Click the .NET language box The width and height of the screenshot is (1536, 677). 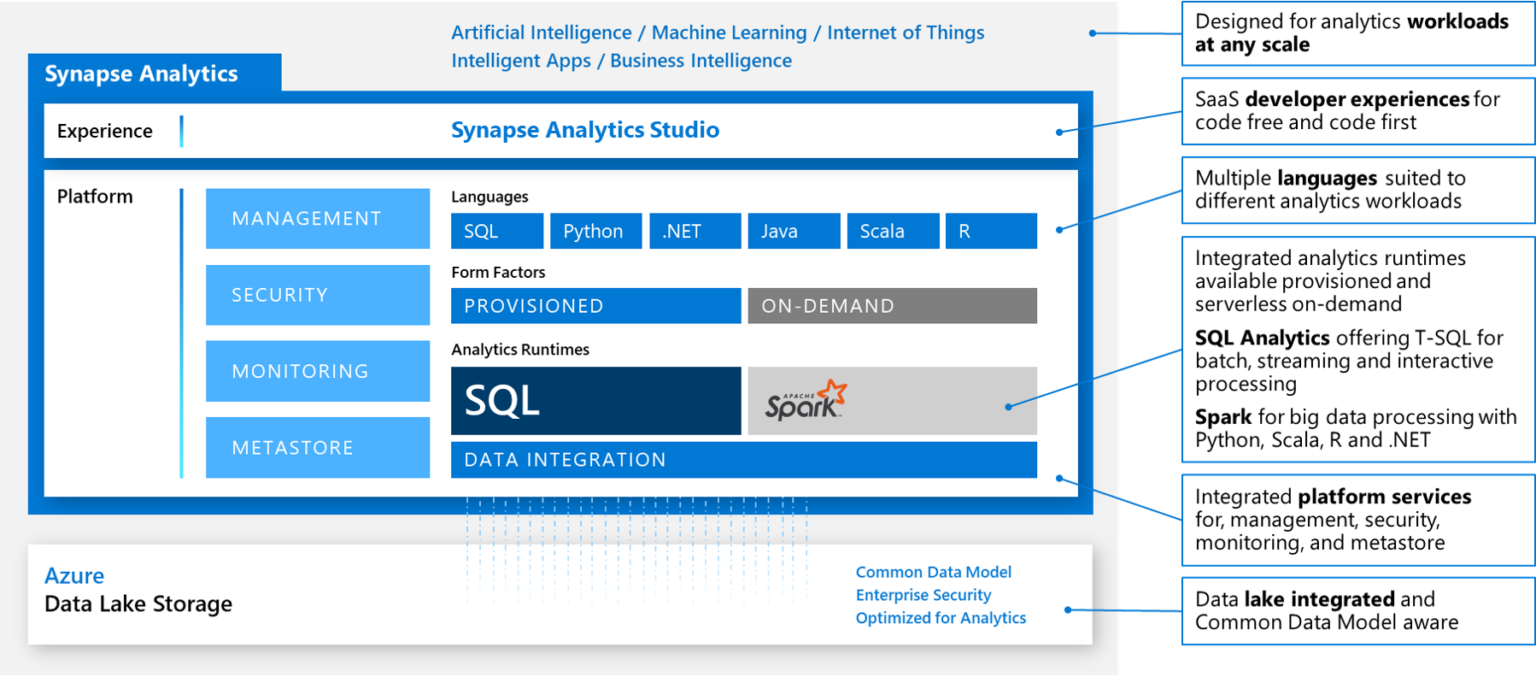pyautogui.click(x=694, y=231)
